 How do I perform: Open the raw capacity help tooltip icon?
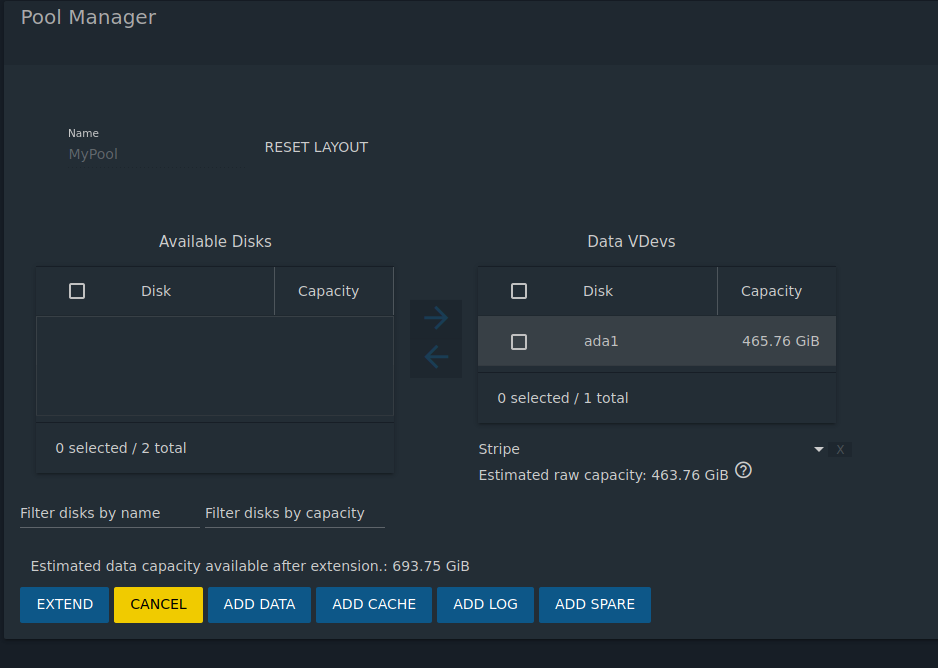coord(743,470)
